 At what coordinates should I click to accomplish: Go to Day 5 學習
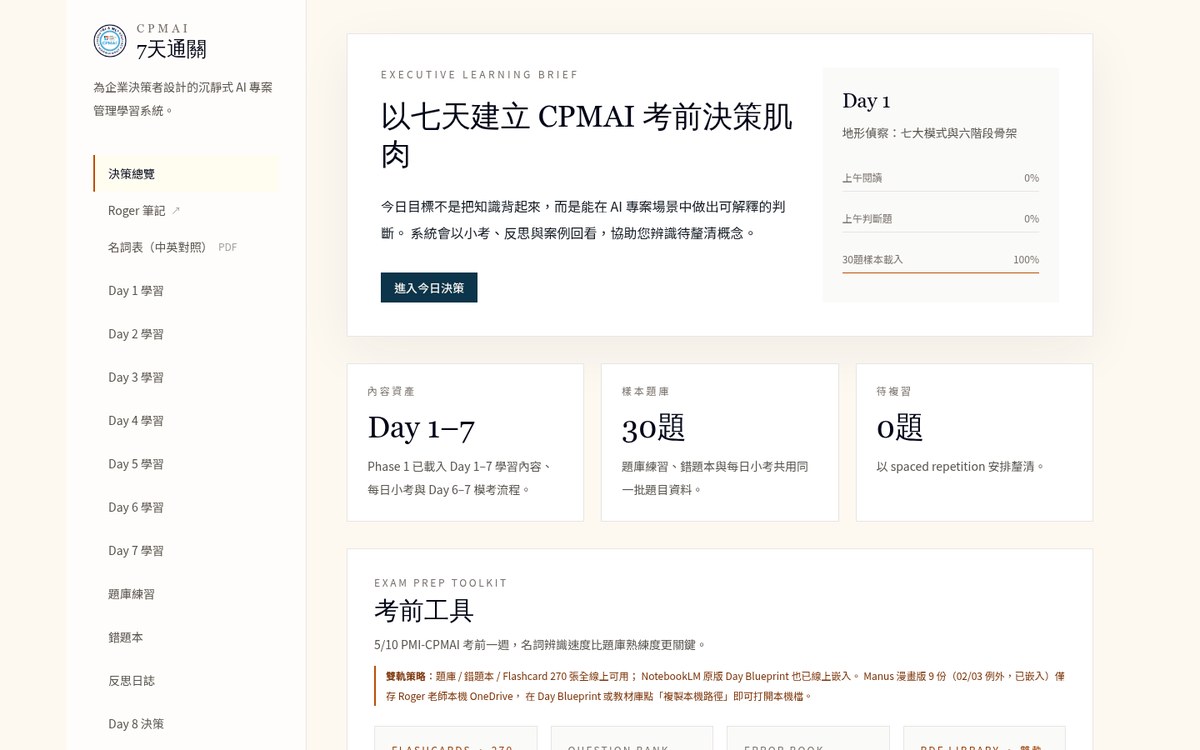tap(186, 464)
